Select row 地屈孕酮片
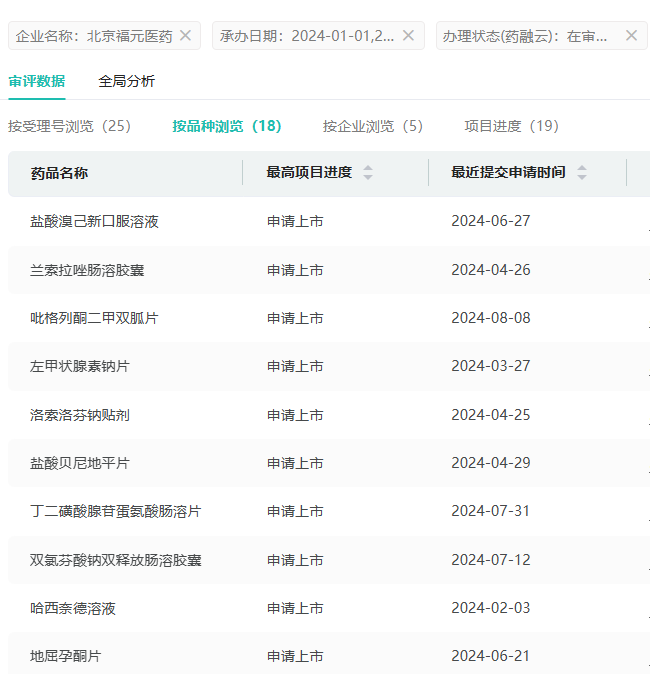The width and height of the screenshot is (650, 674). 329,653
